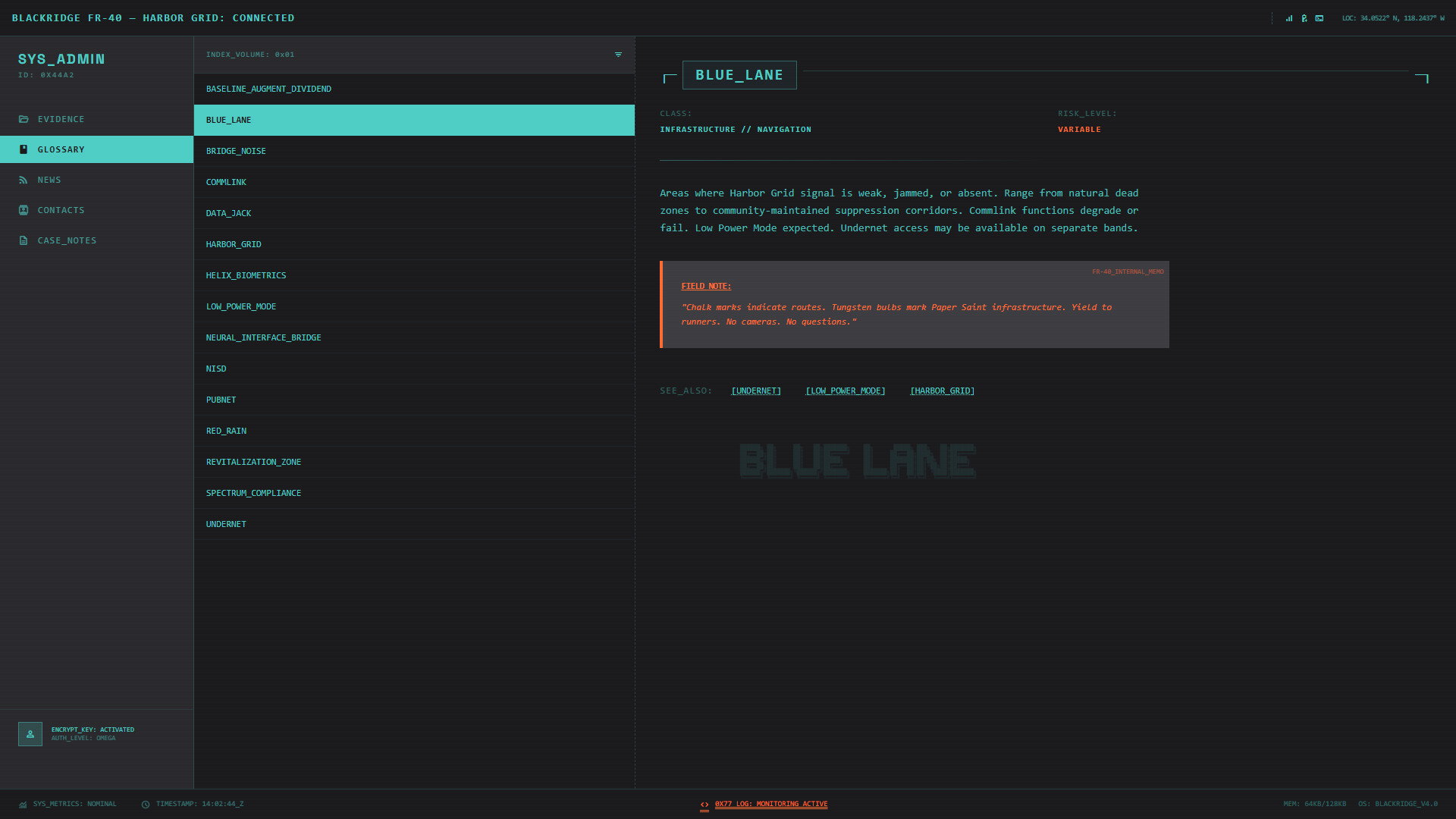Click the timestamp clock icon

[146, 805]
